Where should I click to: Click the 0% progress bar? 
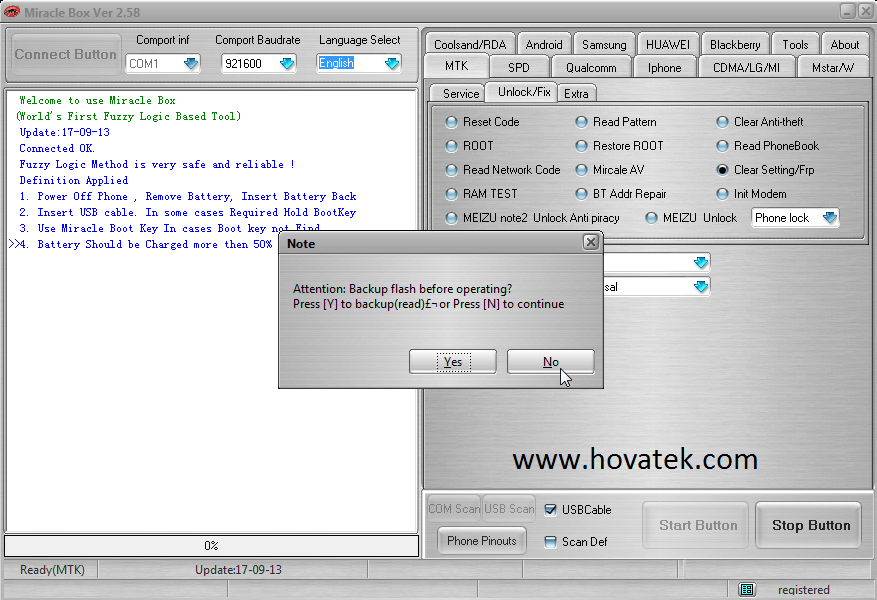211,546
